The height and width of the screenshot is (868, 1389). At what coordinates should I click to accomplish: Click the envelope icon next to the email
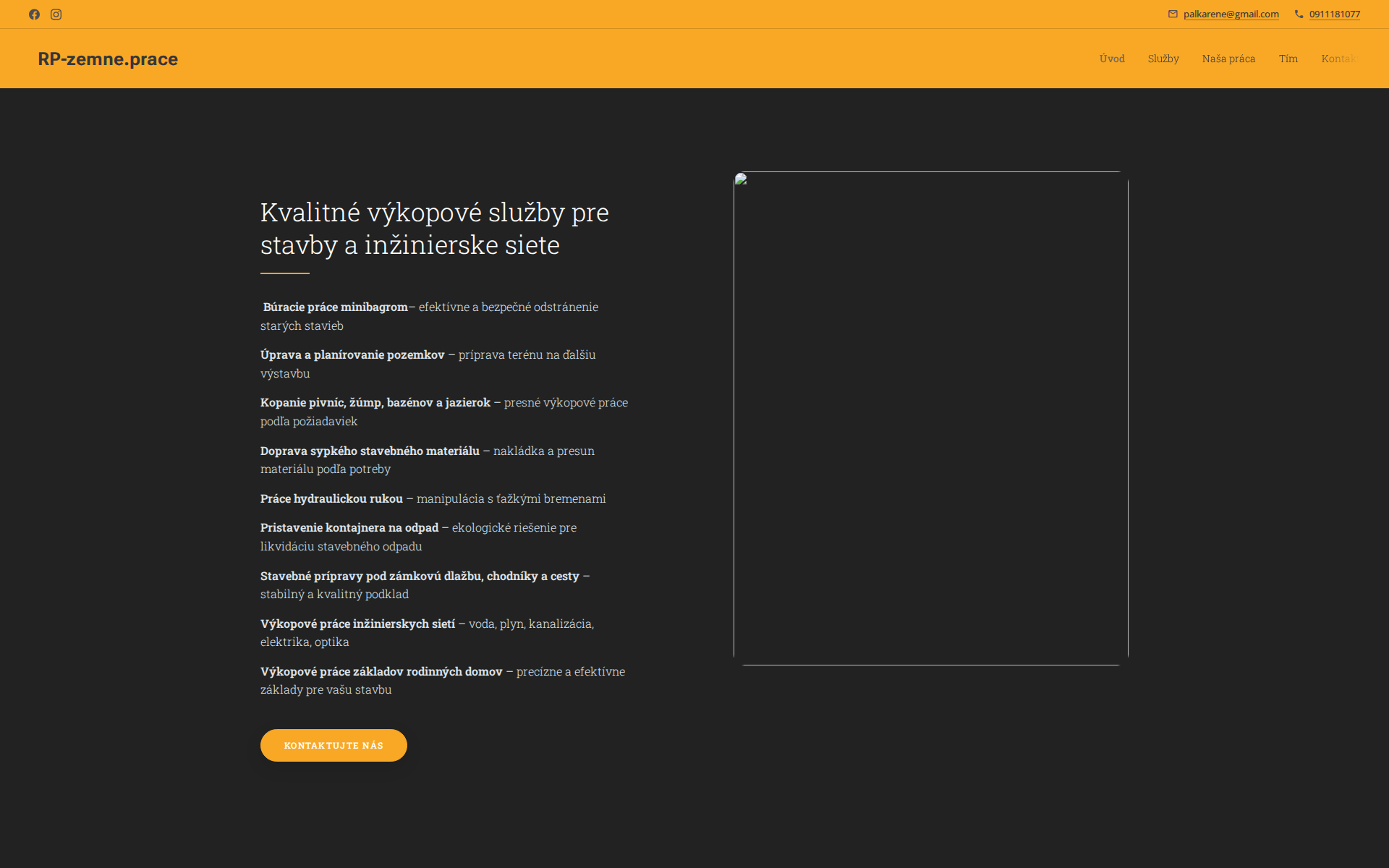pos(1173,14)
